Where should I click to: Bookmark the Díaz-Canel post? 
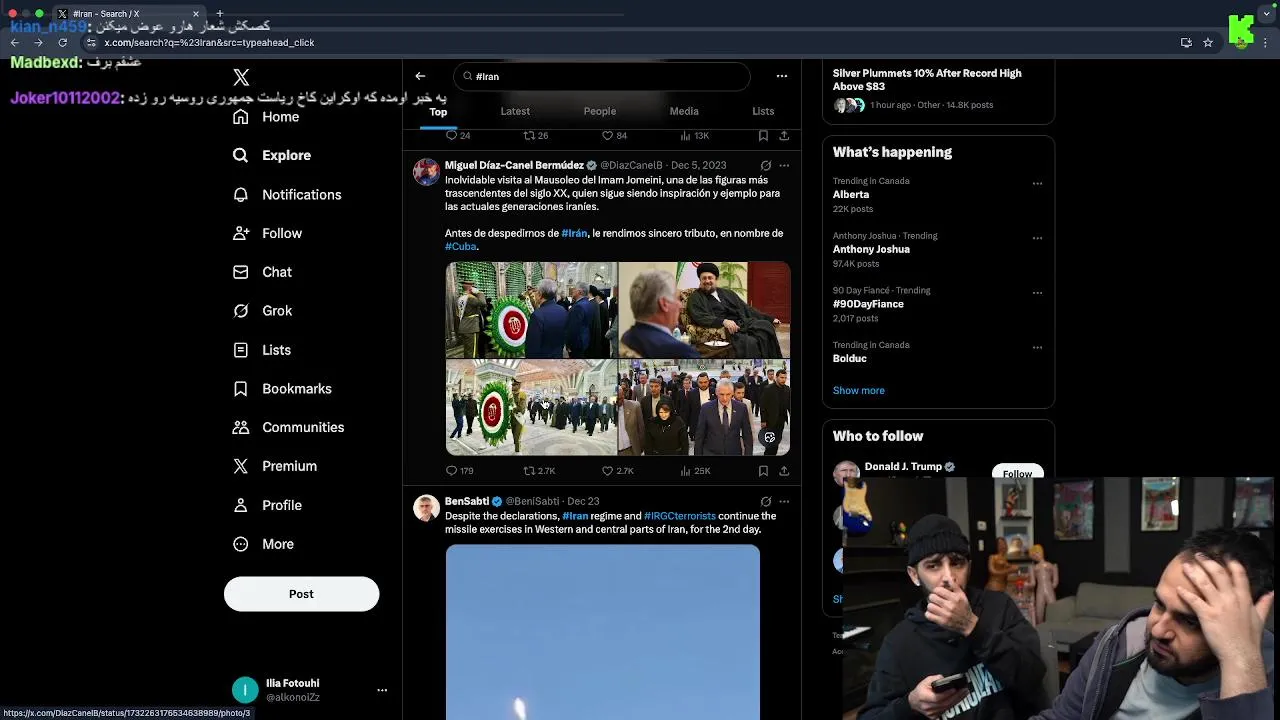tap(763, 471)
